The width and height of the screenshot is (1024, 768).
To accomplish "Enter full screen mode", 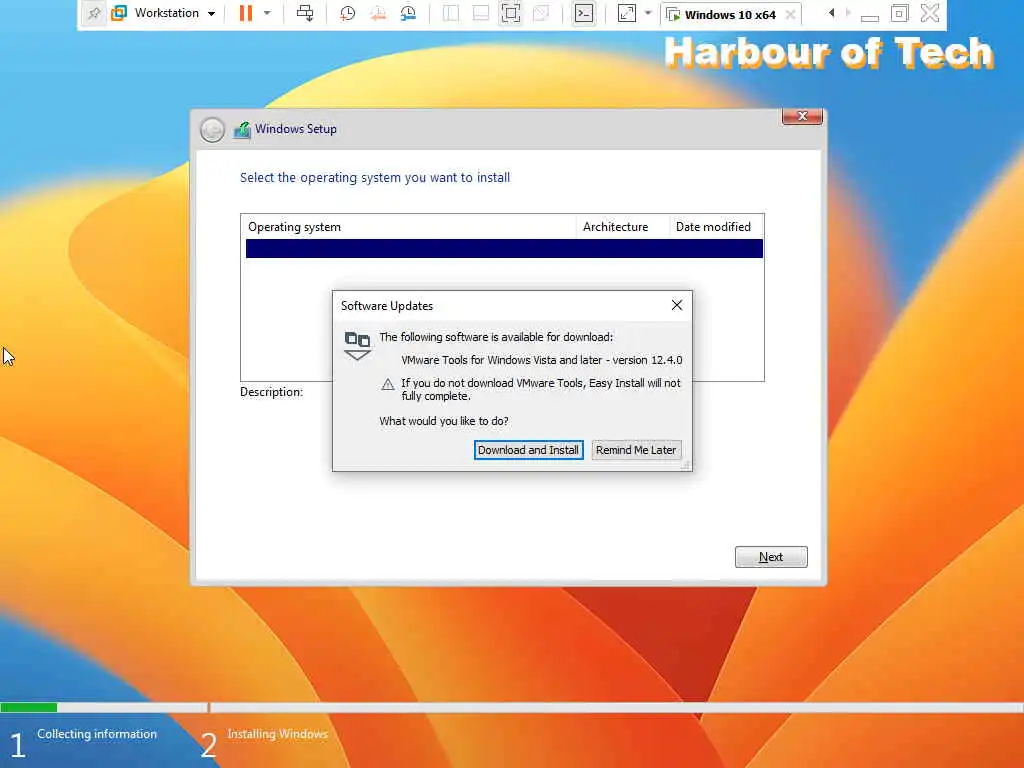I will pyautogui.click(x=511, y=13).
